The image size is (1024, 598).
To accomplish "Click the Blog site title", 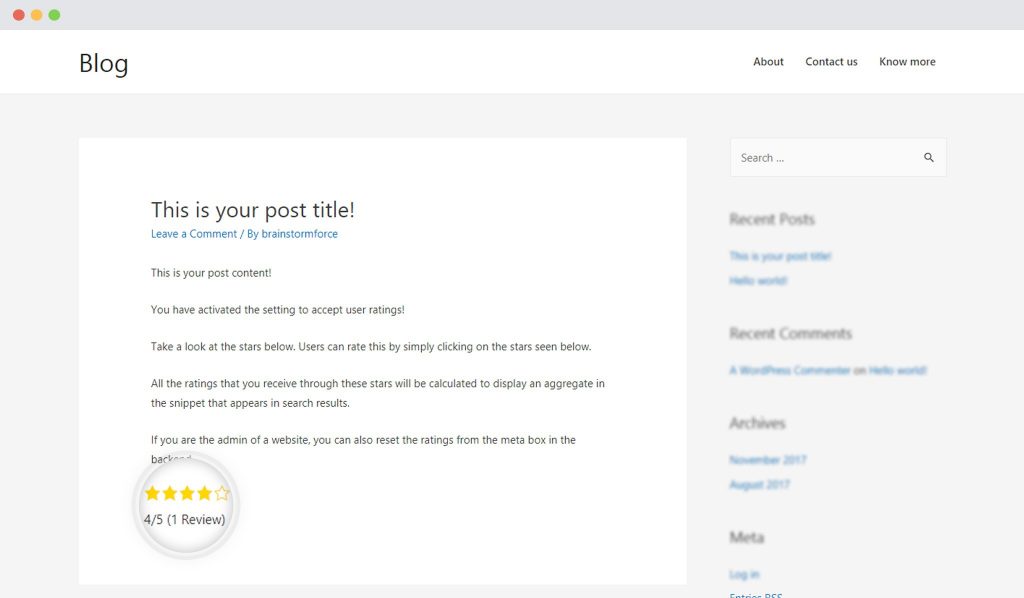I will (104, 63).
